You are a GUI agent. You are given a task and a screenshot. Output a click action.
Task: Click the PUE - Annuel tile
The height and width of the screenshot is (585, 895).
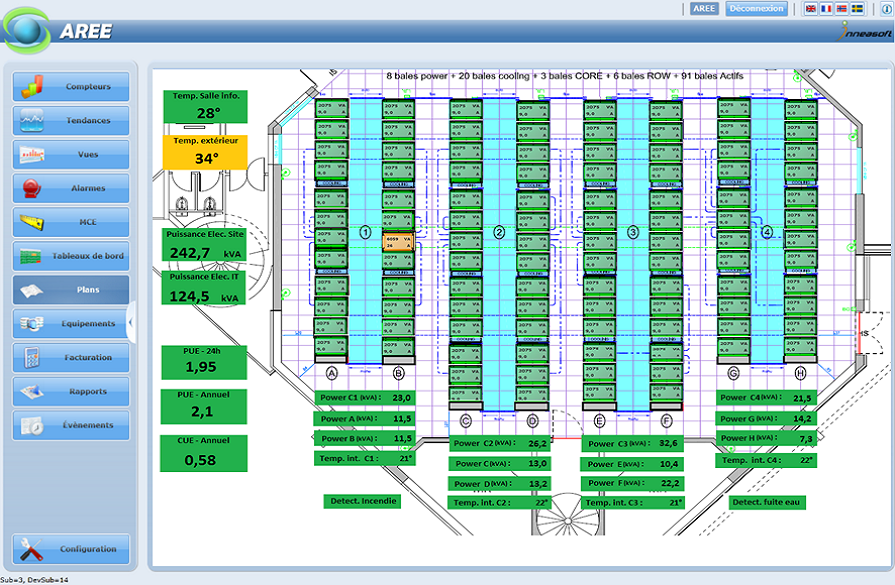click(x=204, y=407)
